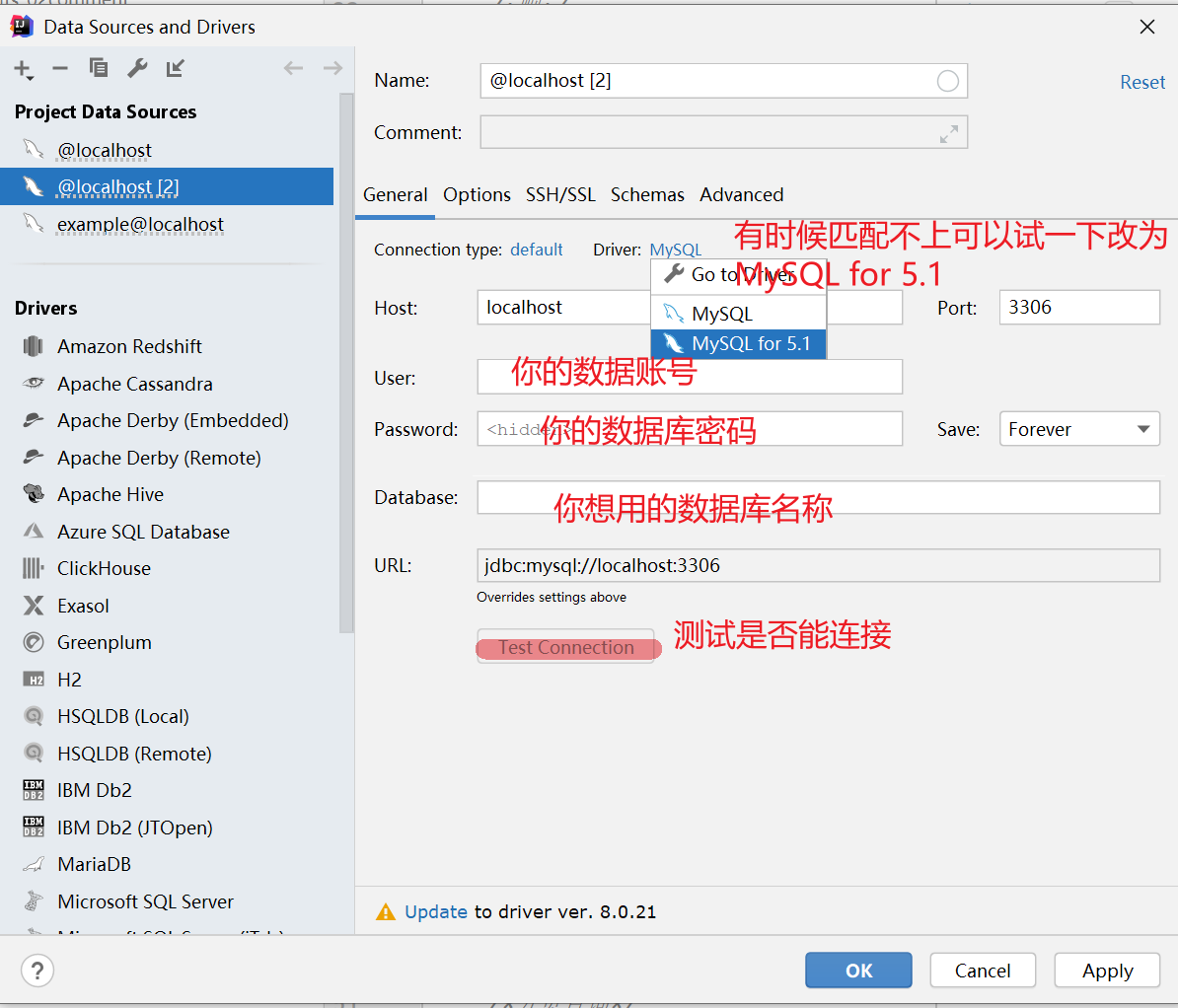Image resolution: width=1178 pixels, height=1008 pixels.
Task: Remove selected data source with minus icon
Action: (x=60, y=68)
